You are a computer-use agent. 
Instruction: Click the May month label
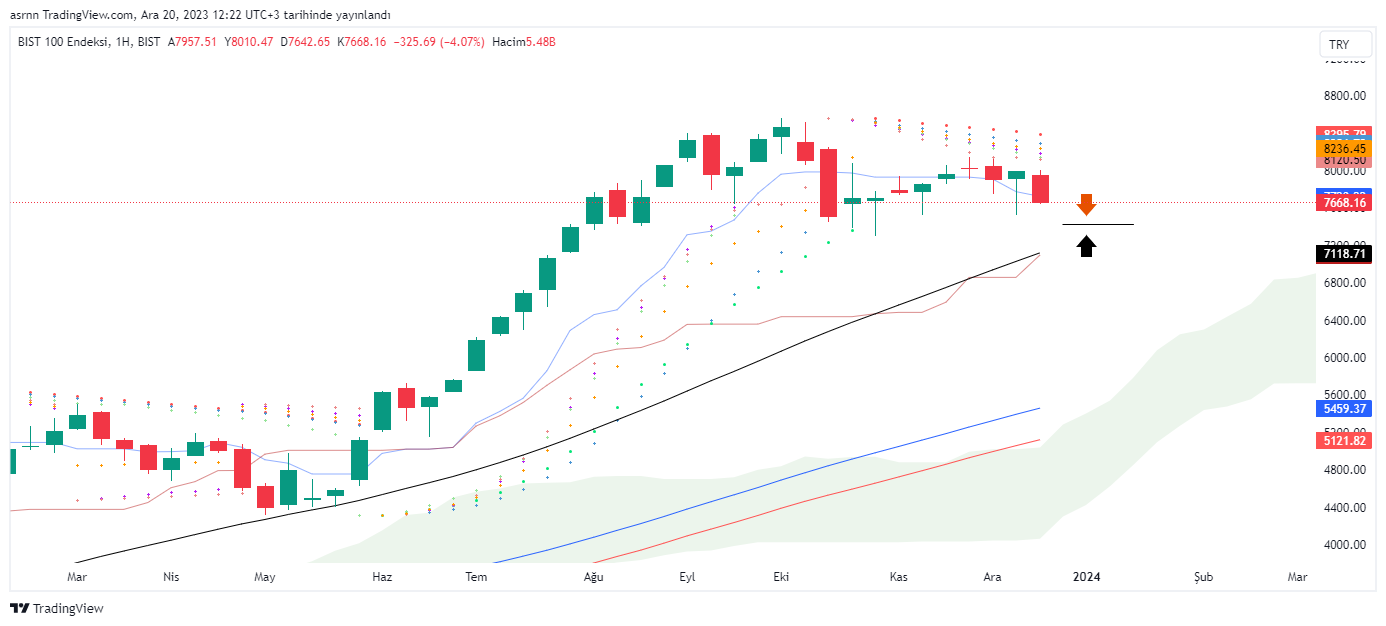[265, 577]
